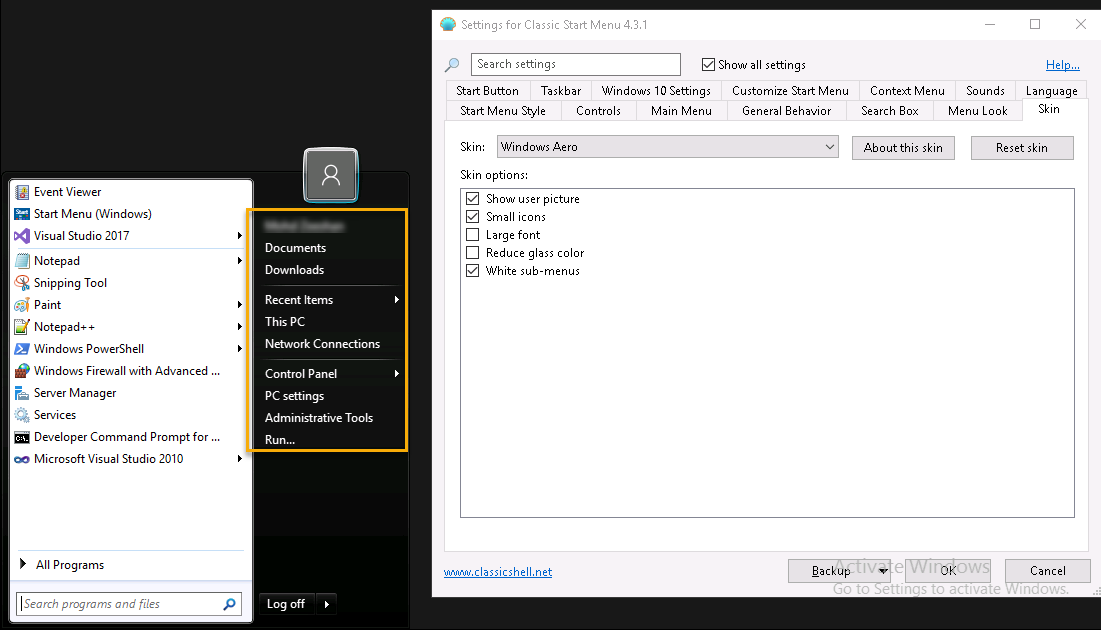Image resolution: width=1101 pixels, height=630 pixels.
Task: Click the Windows Firewall icon
Action: [22, 371]
